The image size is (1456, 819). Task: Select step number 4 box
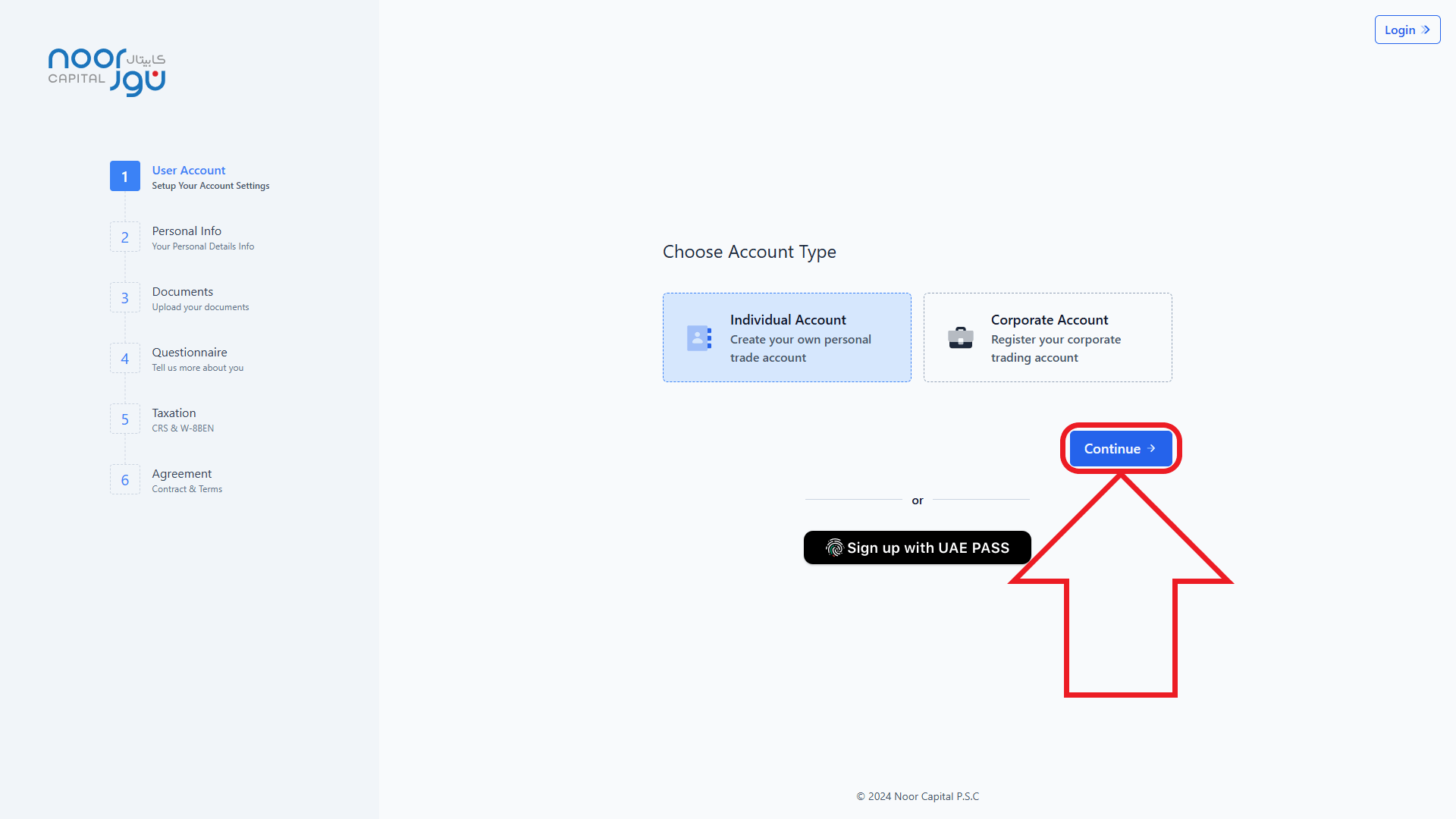point(125,358)
